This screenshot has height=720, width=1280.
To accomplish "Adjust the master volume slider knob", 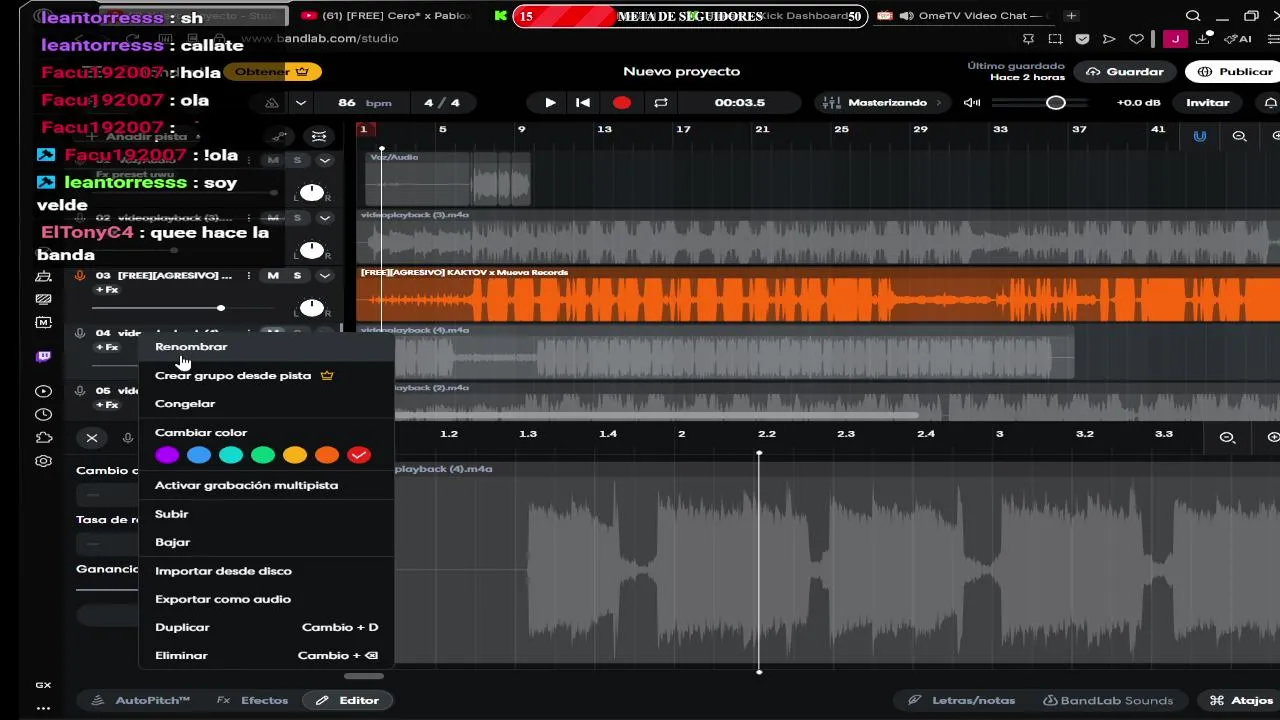I will (1056, 103).
